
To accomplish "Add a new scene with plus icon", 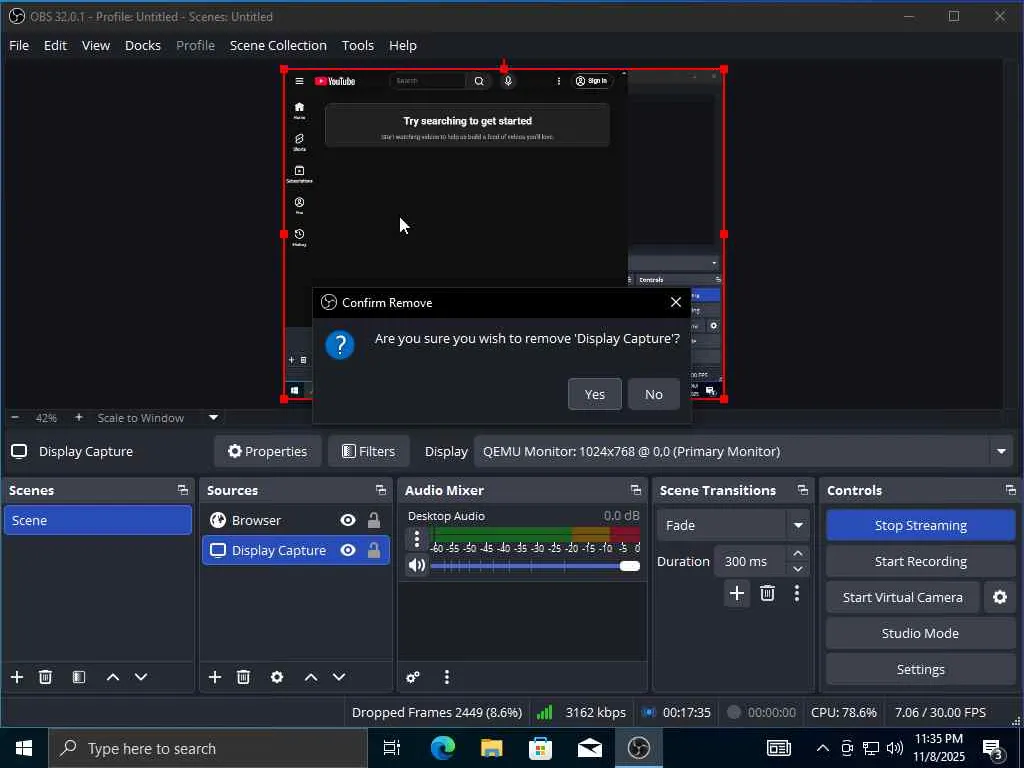I will [x=17, y=677].
